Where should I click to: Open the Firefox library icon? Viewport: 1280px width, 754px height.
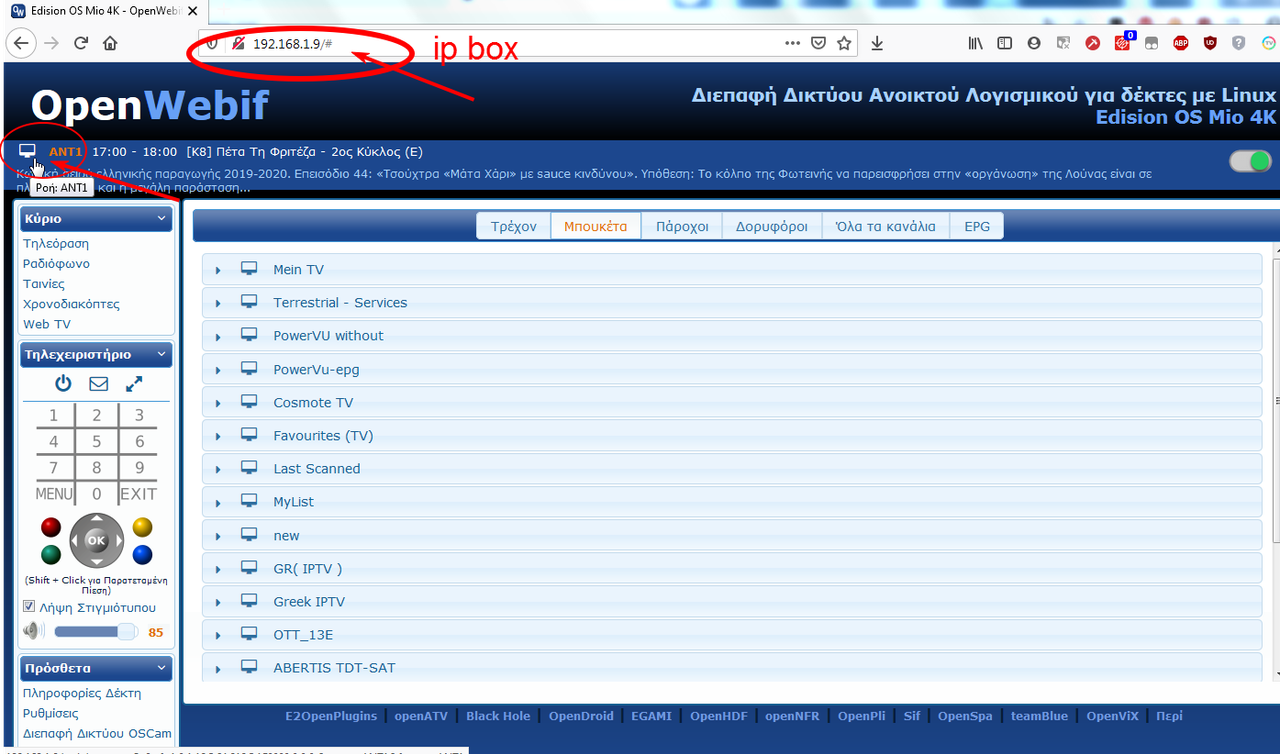[975, 43]
